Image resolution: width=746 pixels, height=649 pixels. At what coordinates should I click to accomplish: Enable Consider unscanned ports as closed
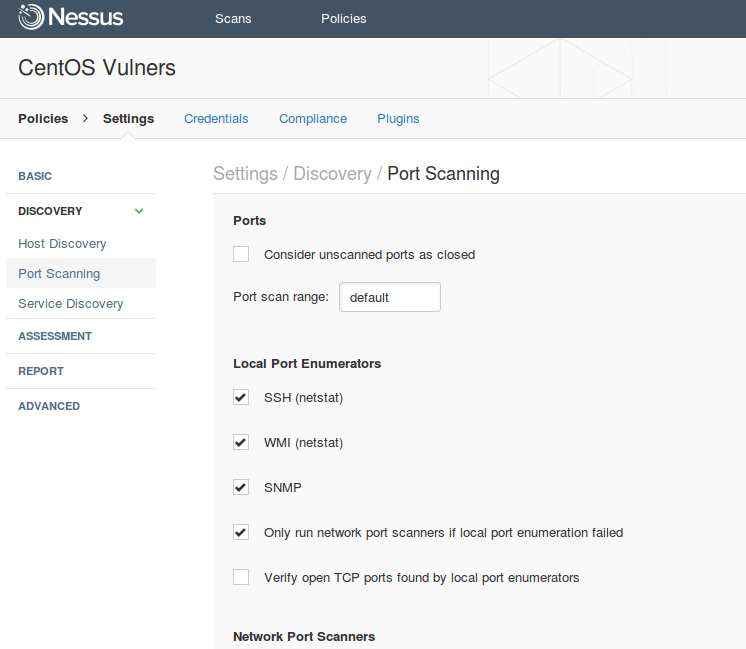[x=241, y=254]
